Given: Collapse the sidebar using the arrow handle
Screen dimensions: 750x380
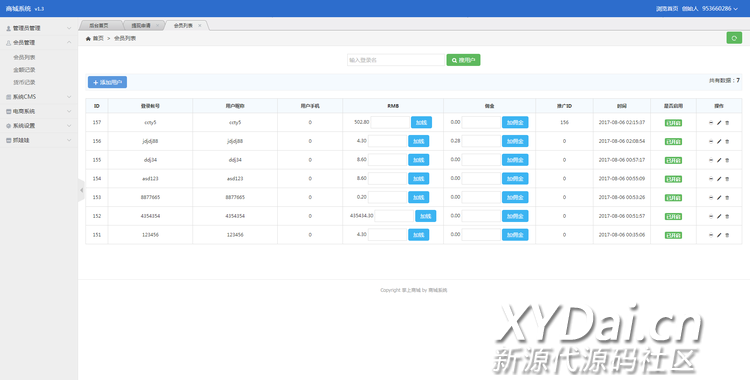Looking at the screenshot, I should (81, 190).
